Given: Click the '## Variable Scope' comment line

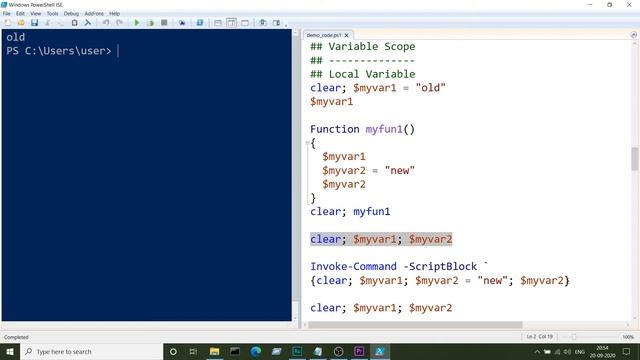Looking at the screenshot, I should (362, 47).
